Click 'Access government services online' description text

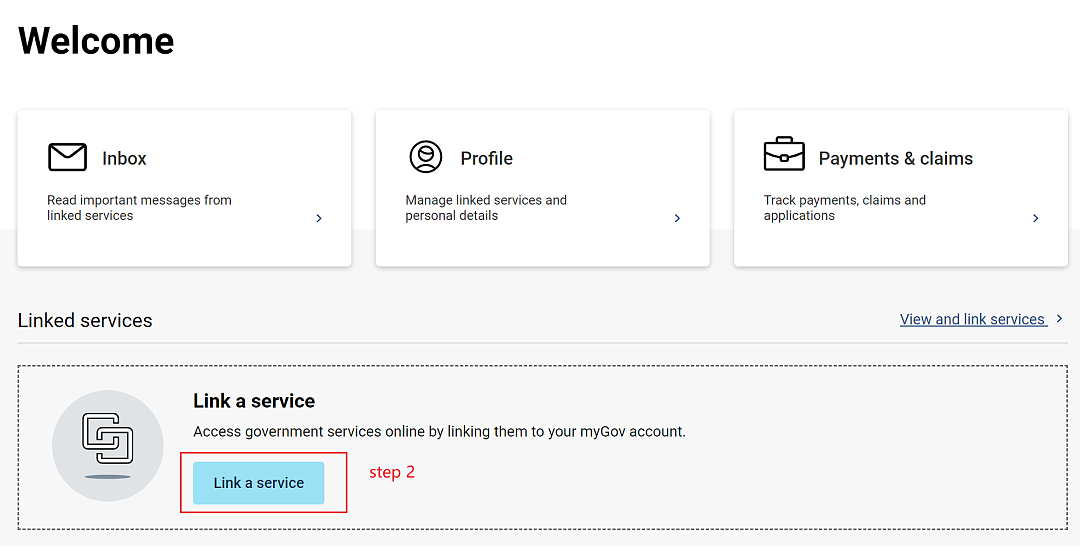pos(439,432)
